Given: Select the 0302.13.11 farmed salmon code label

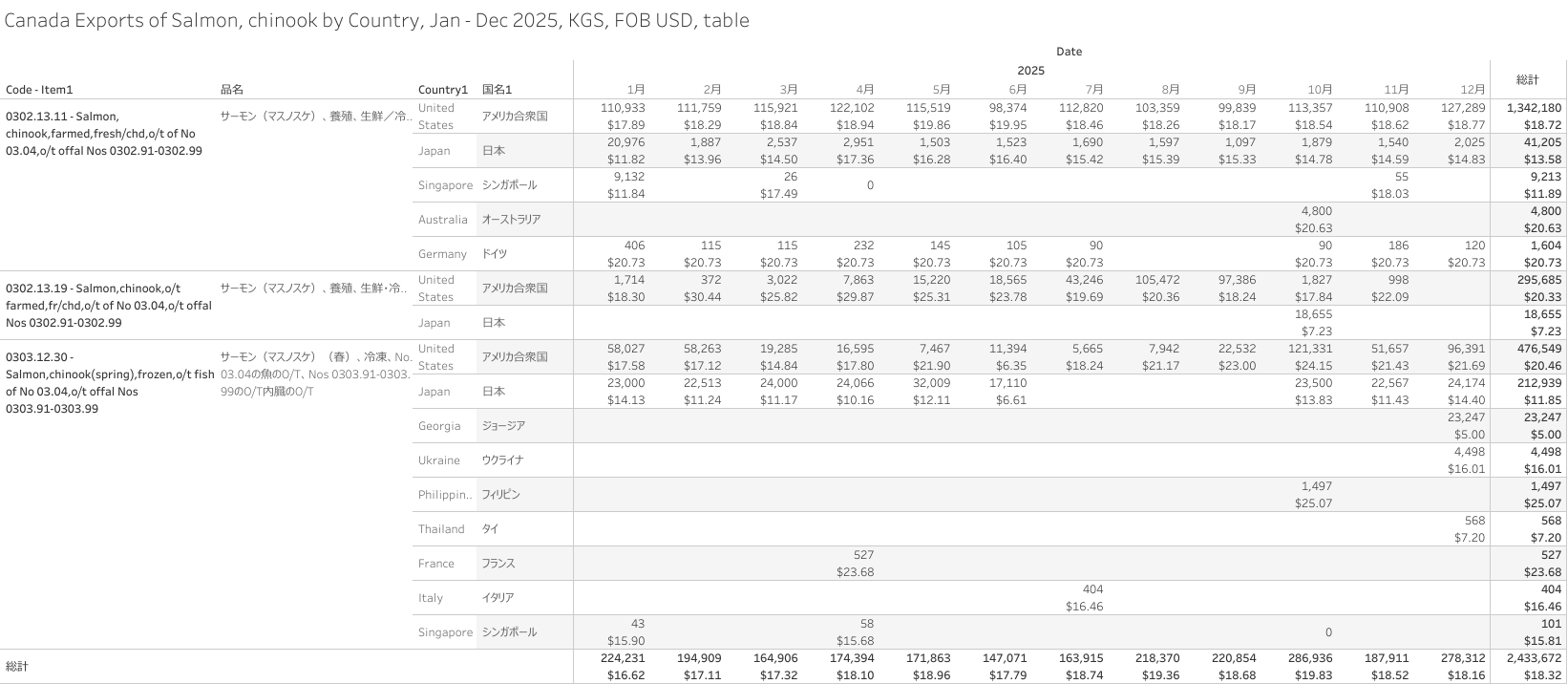Looking at the screenshot, I should pyautogui.click(x=100, y=134).
